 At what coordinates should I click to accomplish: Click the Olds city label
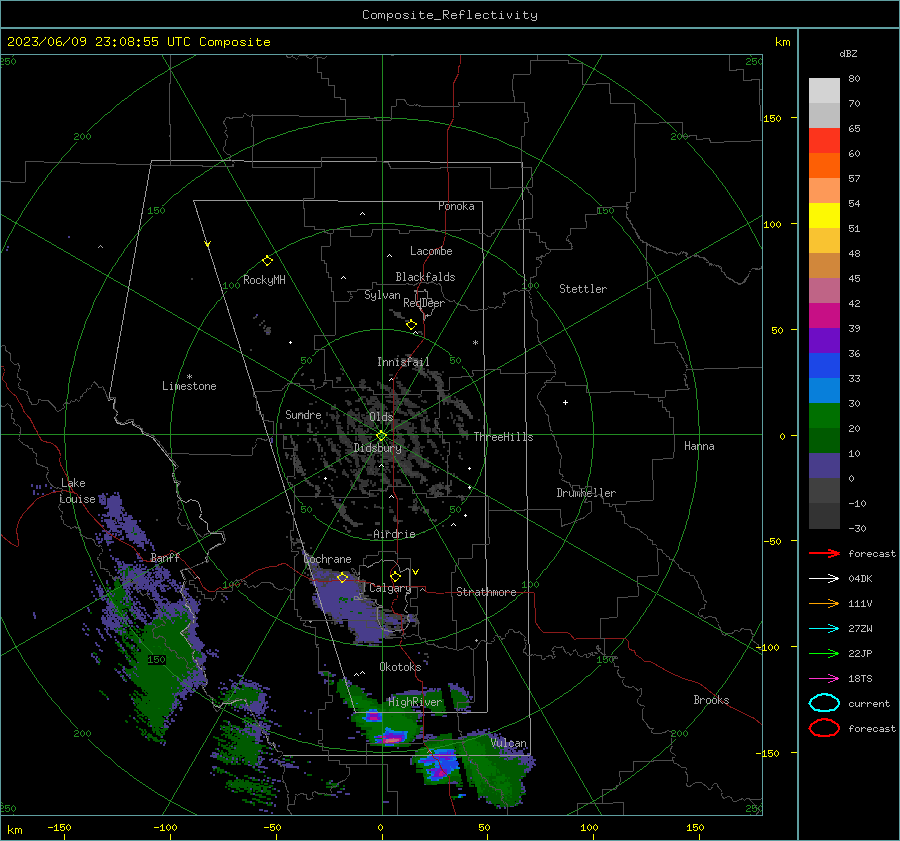(381, 417)
